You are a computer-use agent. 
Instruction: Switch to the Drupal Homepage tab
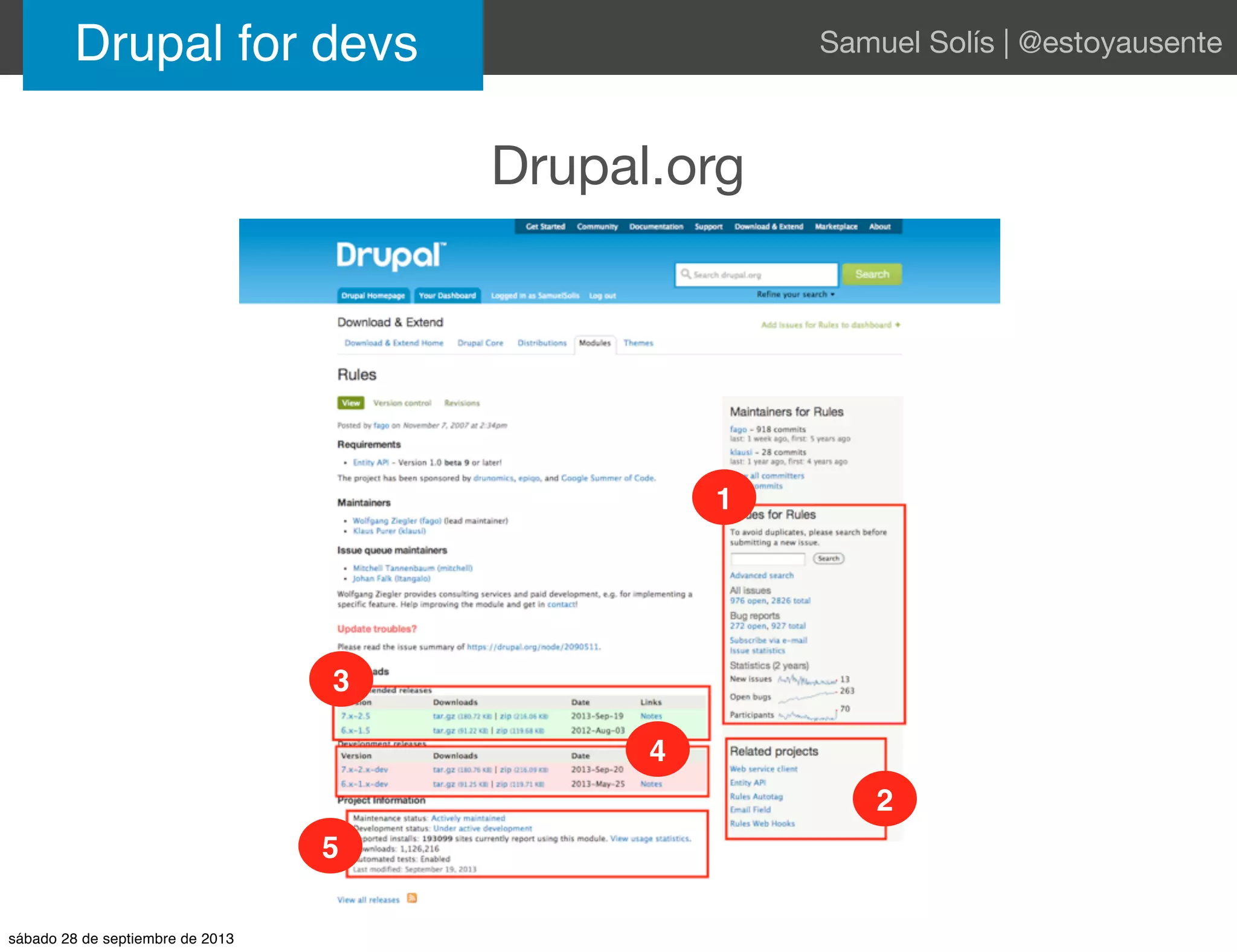tap(373, 295)
